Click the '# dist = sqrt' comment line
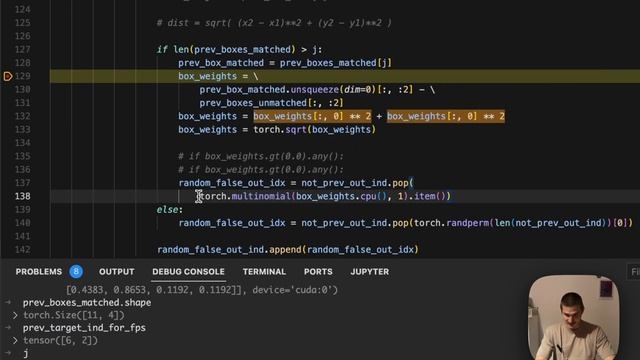640x360 pixels. pyautogui.click(x=274, y=23)
